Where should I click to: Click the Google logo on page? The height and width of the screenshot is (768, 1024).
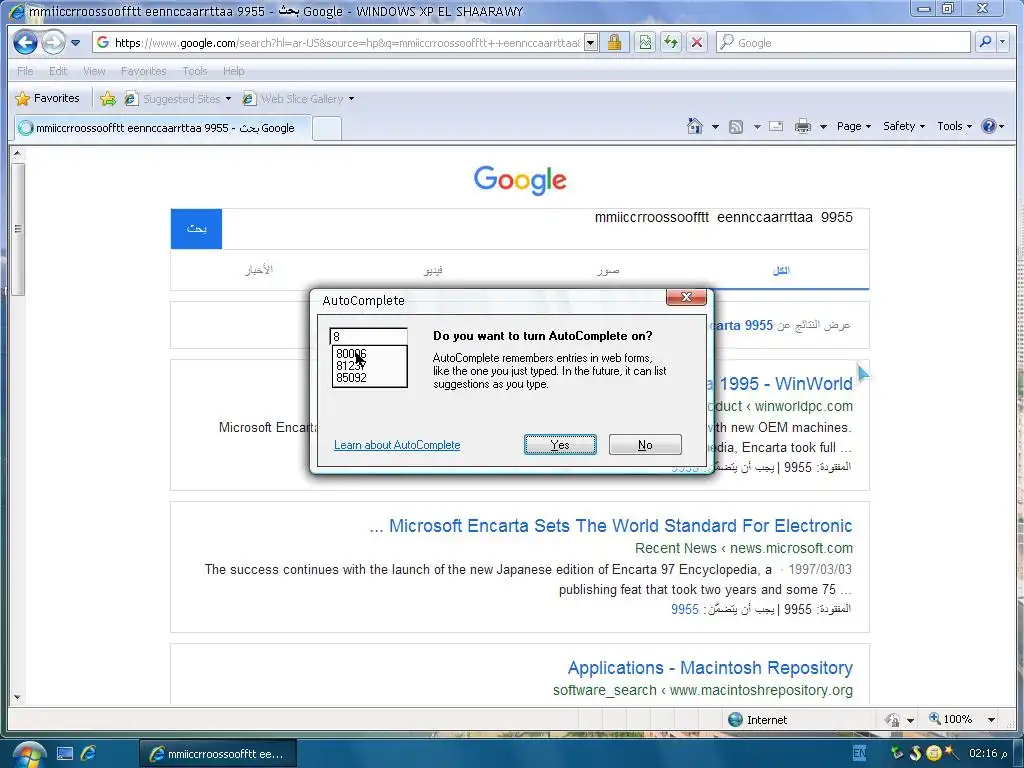(x=520, y=180)
